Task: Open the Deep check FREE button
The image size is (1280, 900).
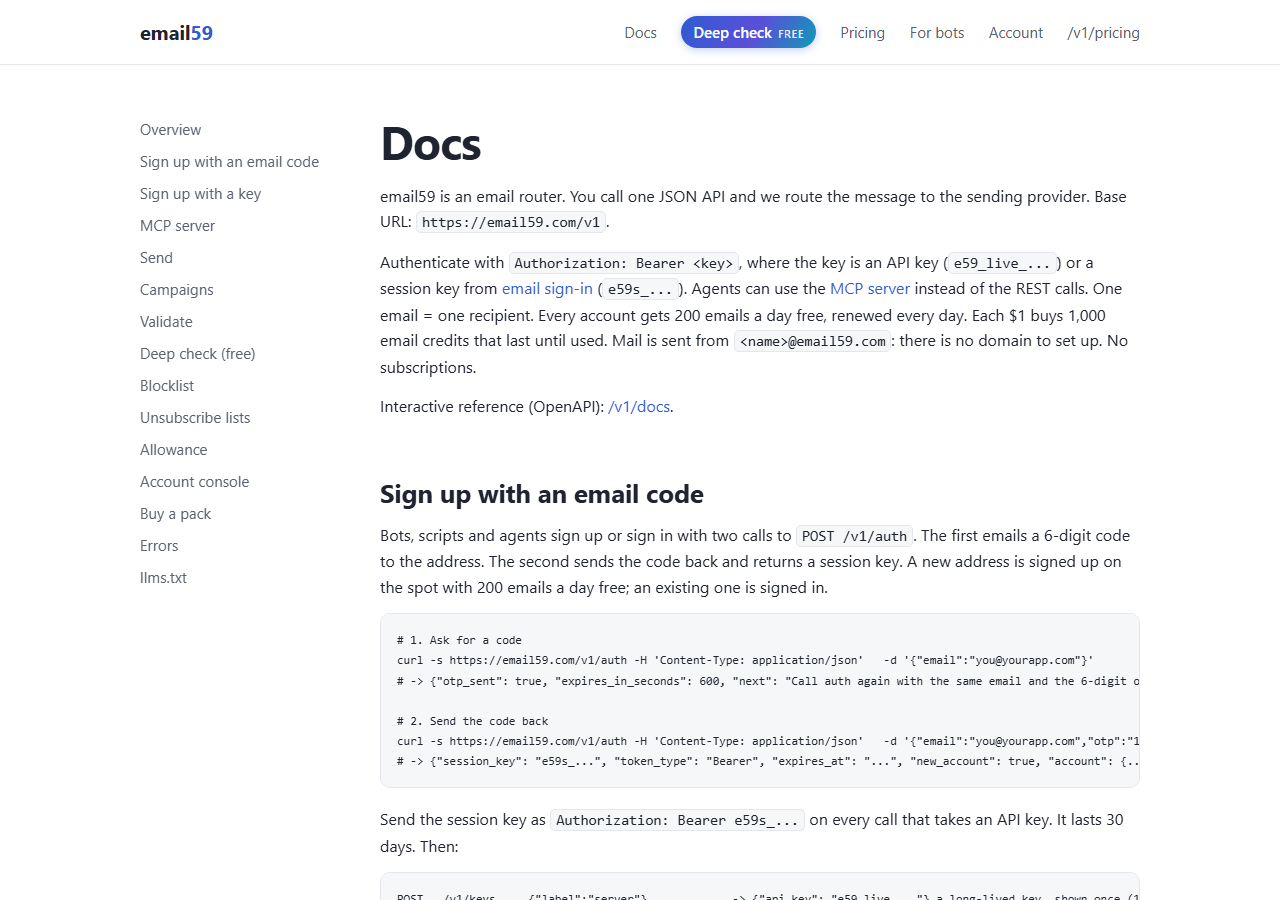Action: click(x=748, y=33)
